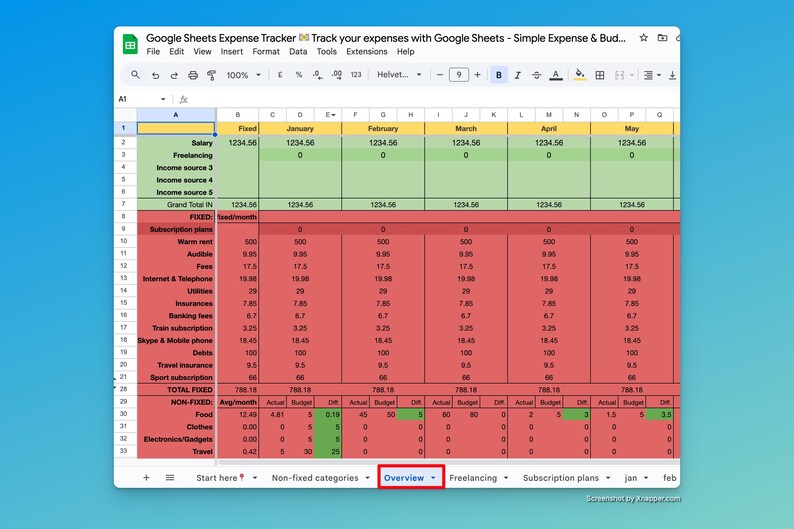The height and width of the screenshot is (529, 794).
Task: Select the Warm rent label cell
Action: pos(176,241)
